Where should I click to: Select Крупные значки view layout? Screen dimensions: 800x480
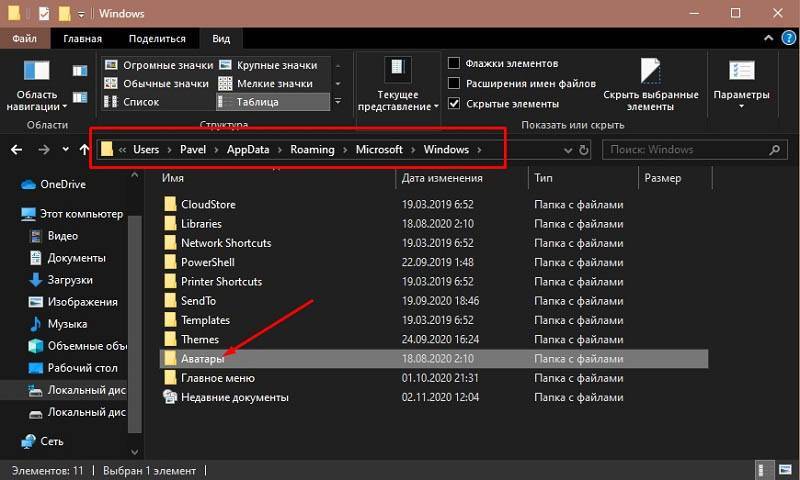pyautogui.click(x=268, y=65)
